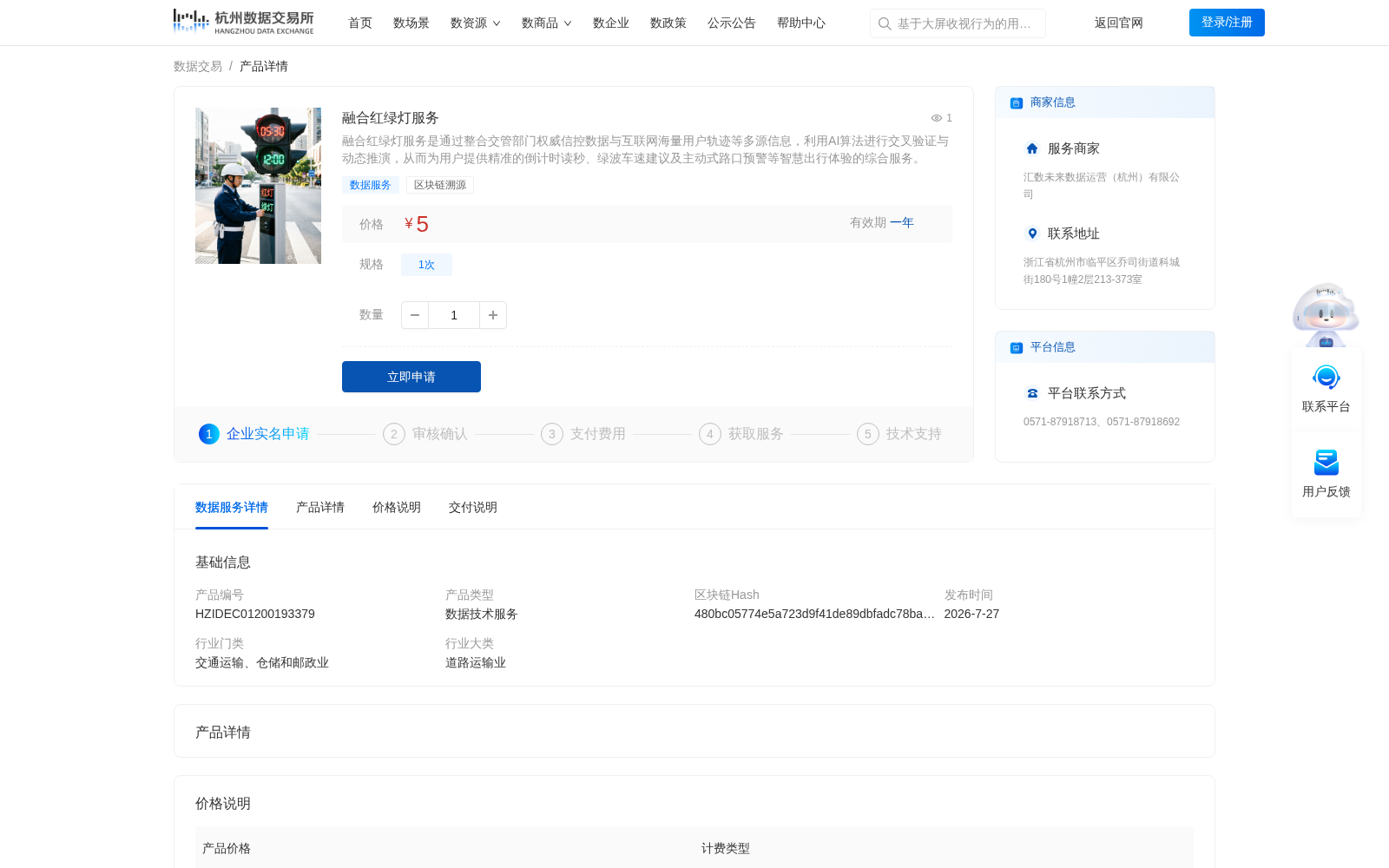Click the blockchain hash value text
The height and width of the screenshot is (868, 1389).
814,614
